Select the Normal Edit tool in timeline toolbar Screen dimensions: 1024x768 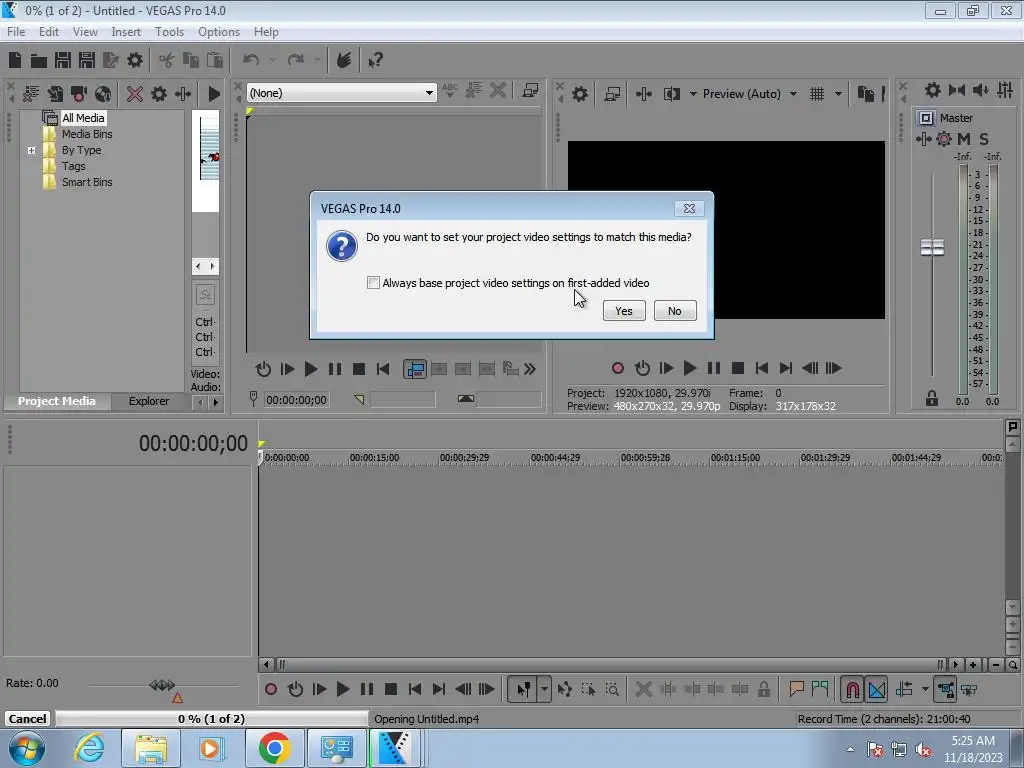(x=524, y=689)
